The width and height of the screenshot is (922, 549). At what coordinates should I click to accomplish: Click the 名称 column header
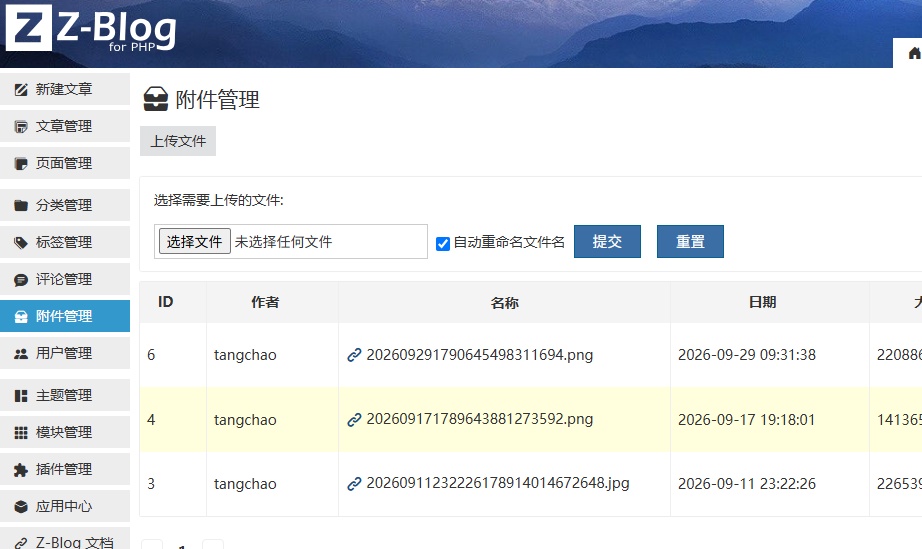(505, 303)
